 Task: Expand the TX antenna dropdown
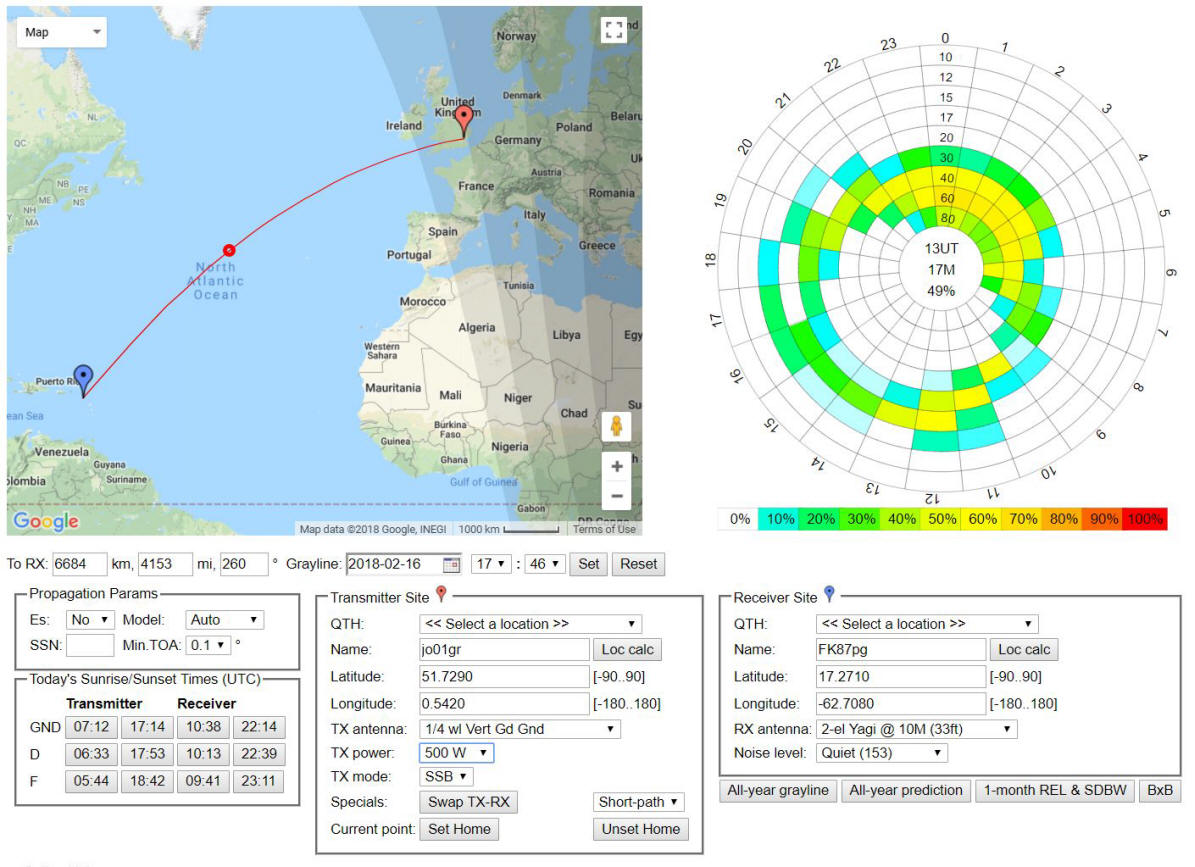coord(520,729)
